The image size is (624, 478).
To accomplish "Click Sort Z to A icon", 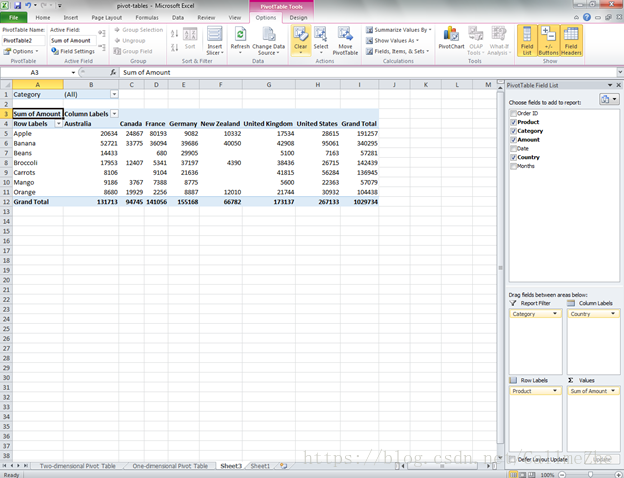I will pos(174,47).
